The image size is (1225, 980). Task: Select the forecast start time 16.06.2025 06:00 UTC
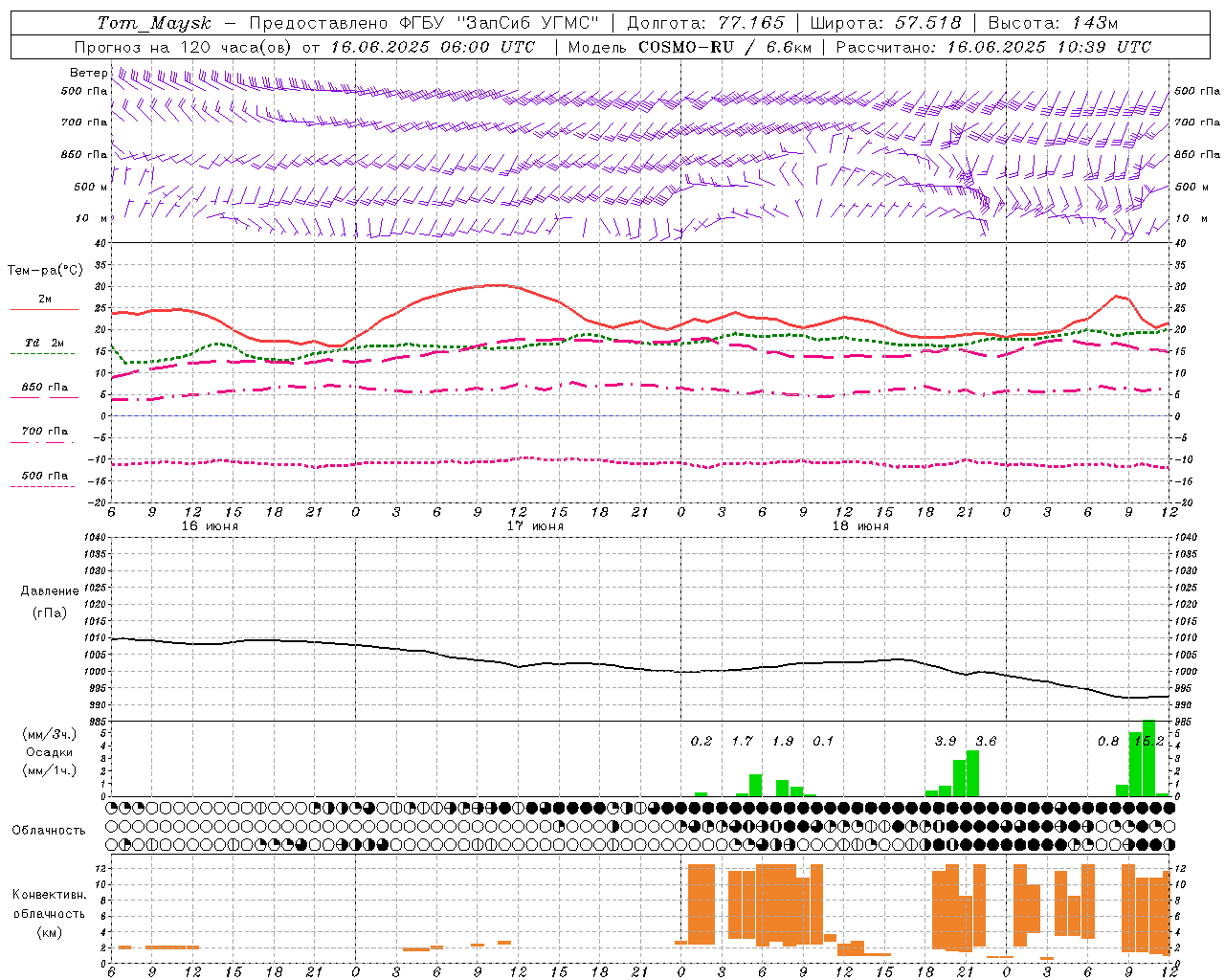point(433,47)
